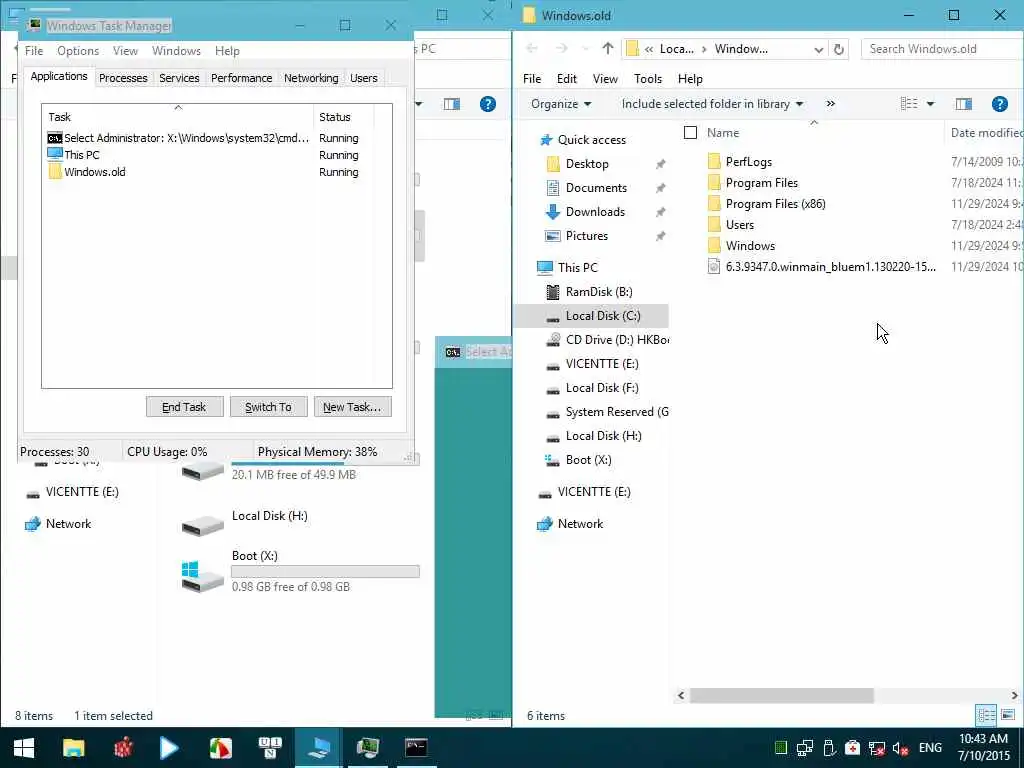
Task: Open the Users tab in Task Manager
Action: [363, 78]
